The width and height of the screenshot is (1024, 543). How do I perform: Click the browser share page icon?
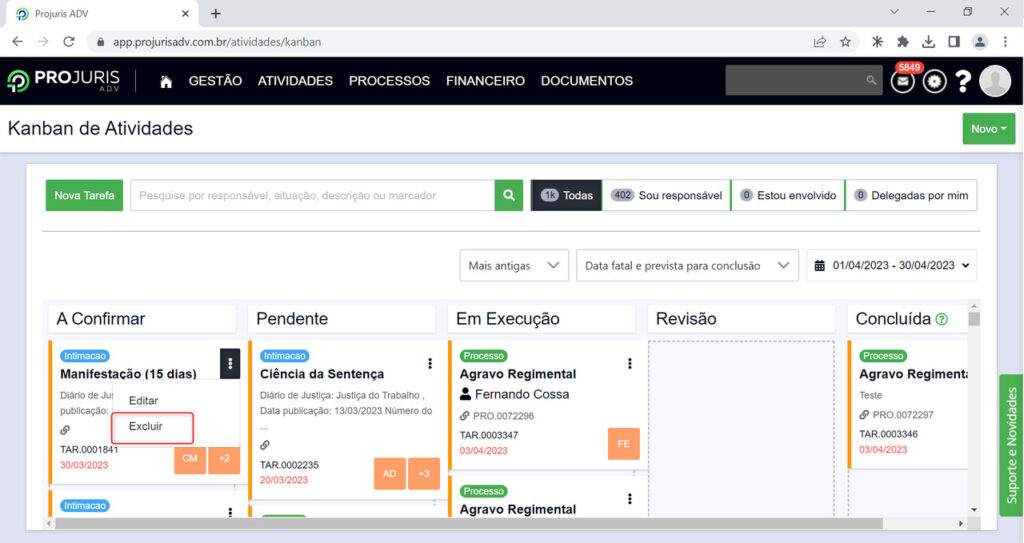coord(820,41)
